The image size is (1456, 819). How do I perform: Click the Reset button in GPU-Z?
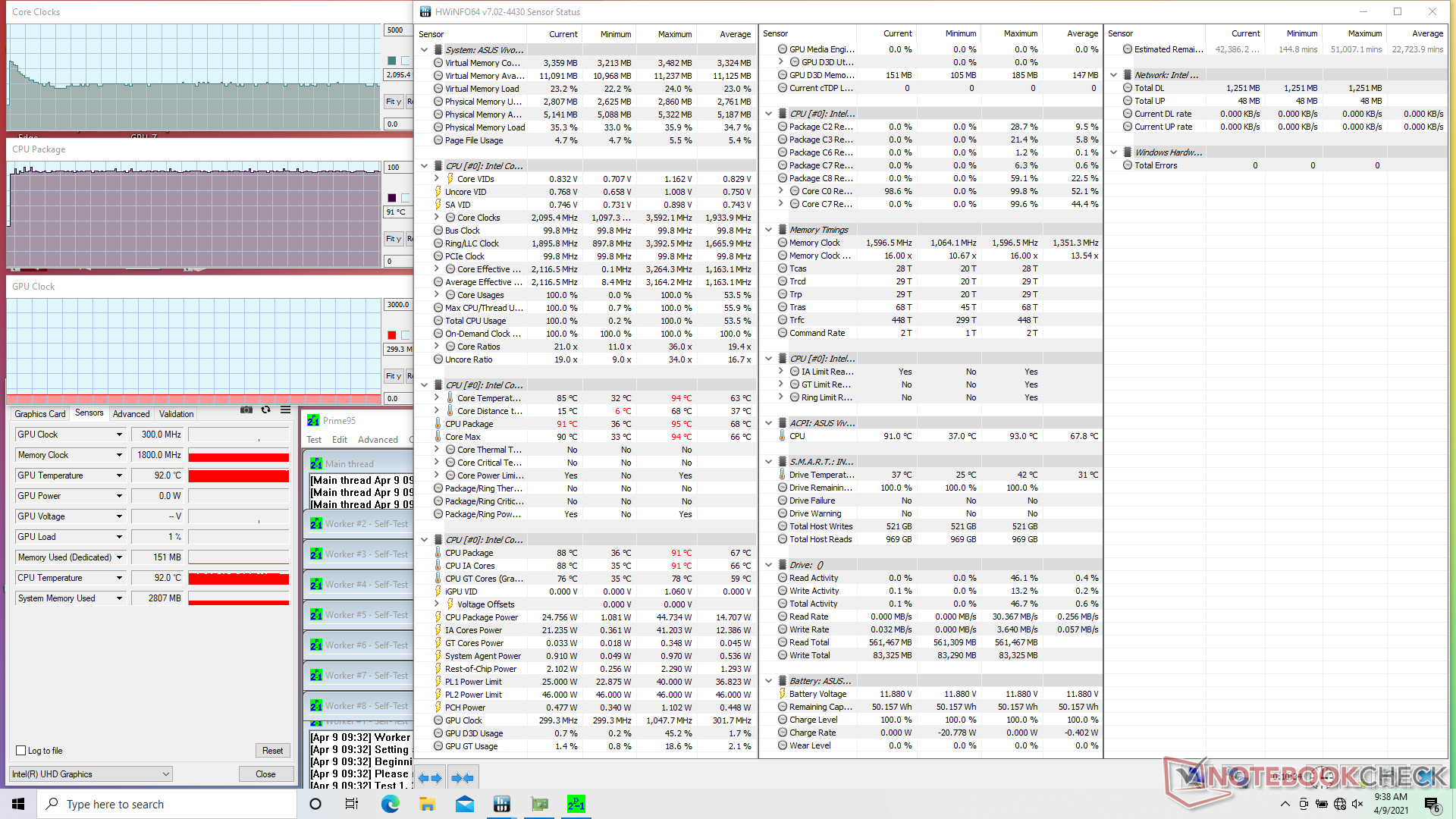click(272, 751)
